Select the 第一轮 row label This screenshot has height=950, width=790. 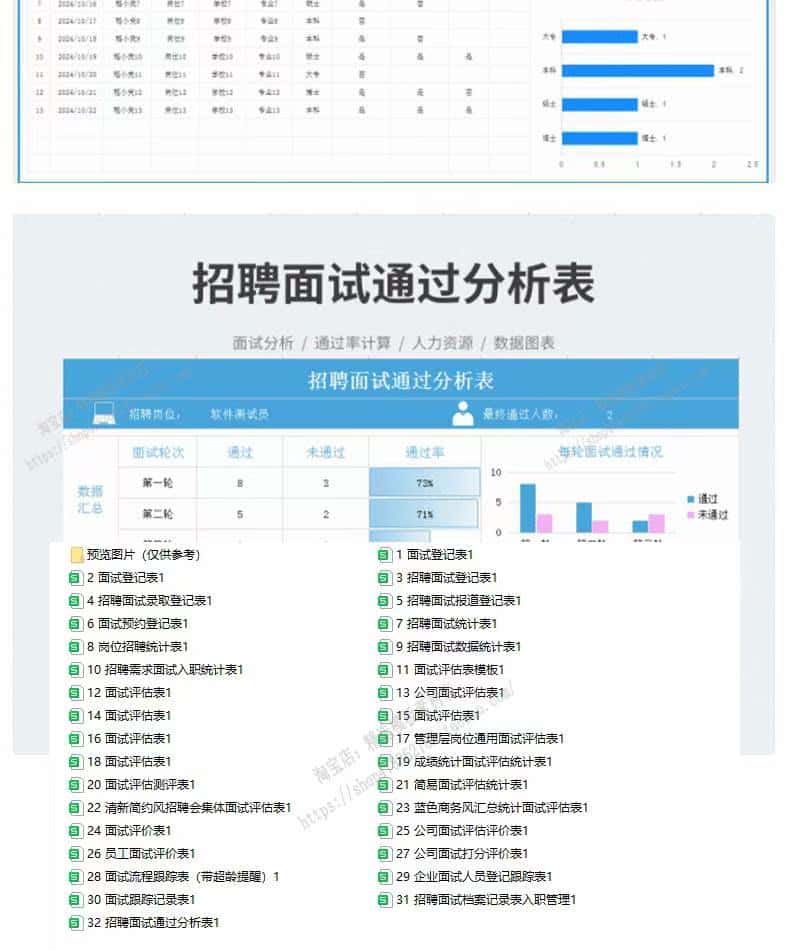coord(158,483)
